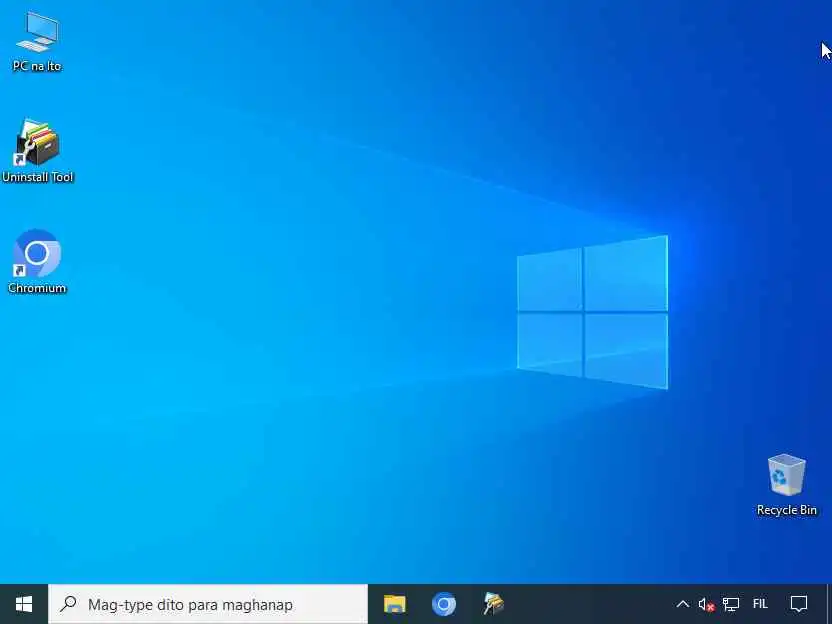Open File Explorer from the taskbar
The height and width of the screenshot is (624, 832).
click(394, 604)
